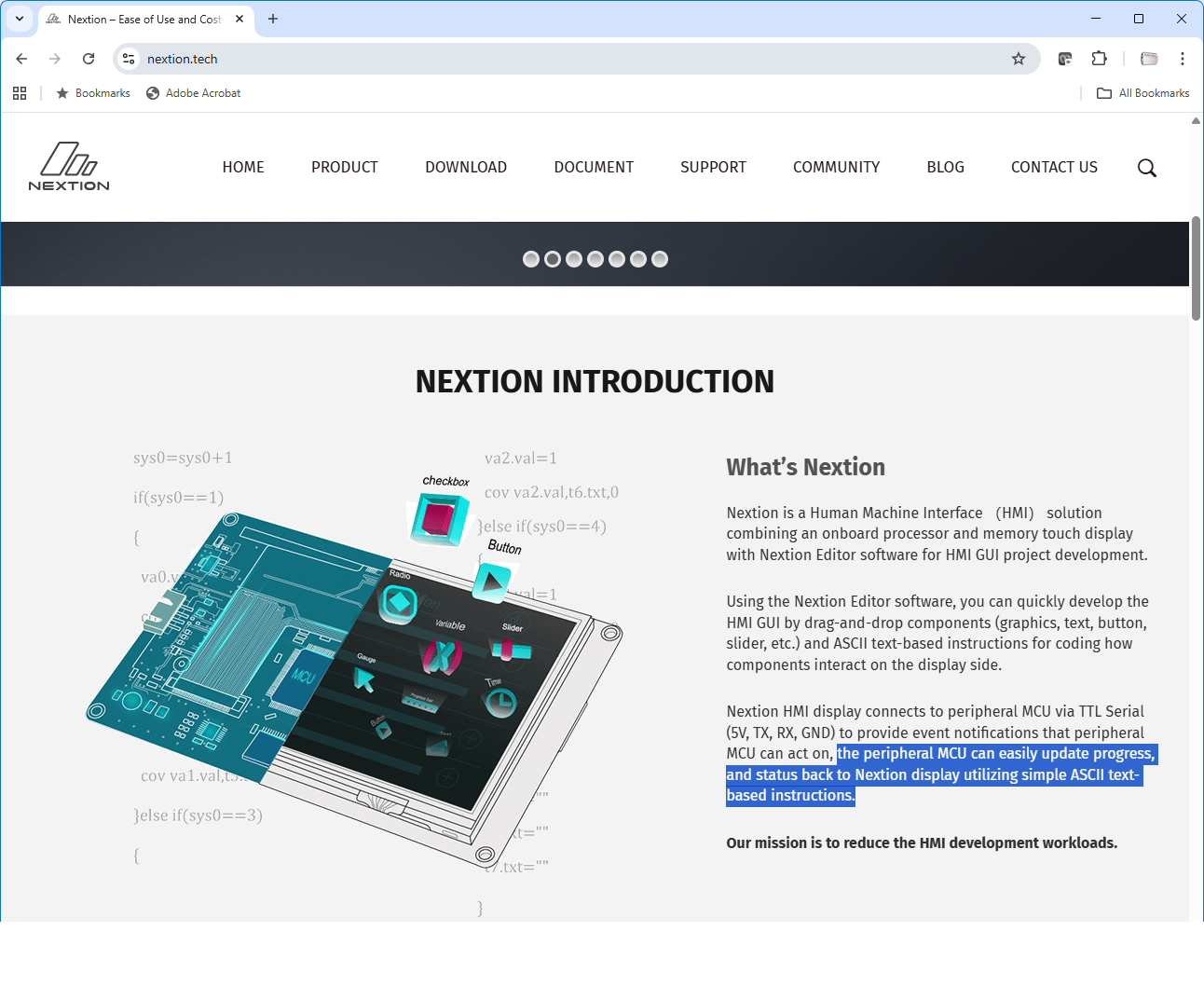1204x1000 pixels.
Task: Click the browser back arrow
Action: point(21,58)
